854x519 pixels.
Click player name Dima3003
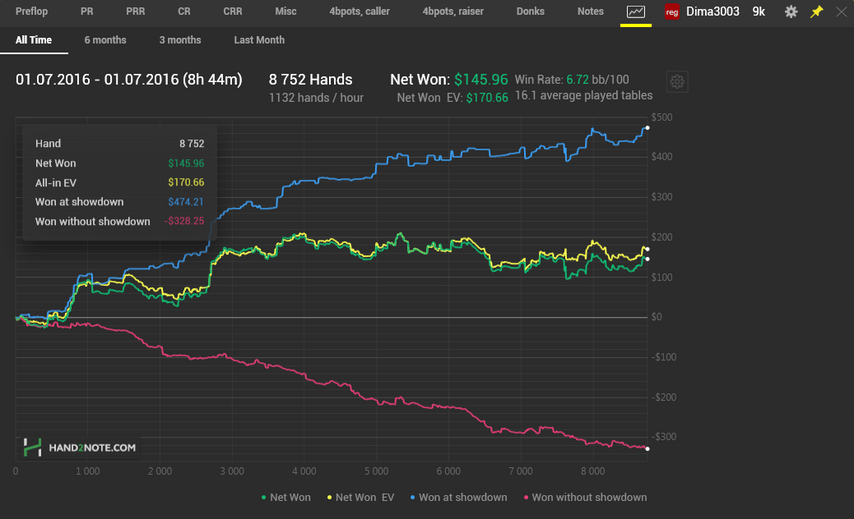click(x=712, y=11)
